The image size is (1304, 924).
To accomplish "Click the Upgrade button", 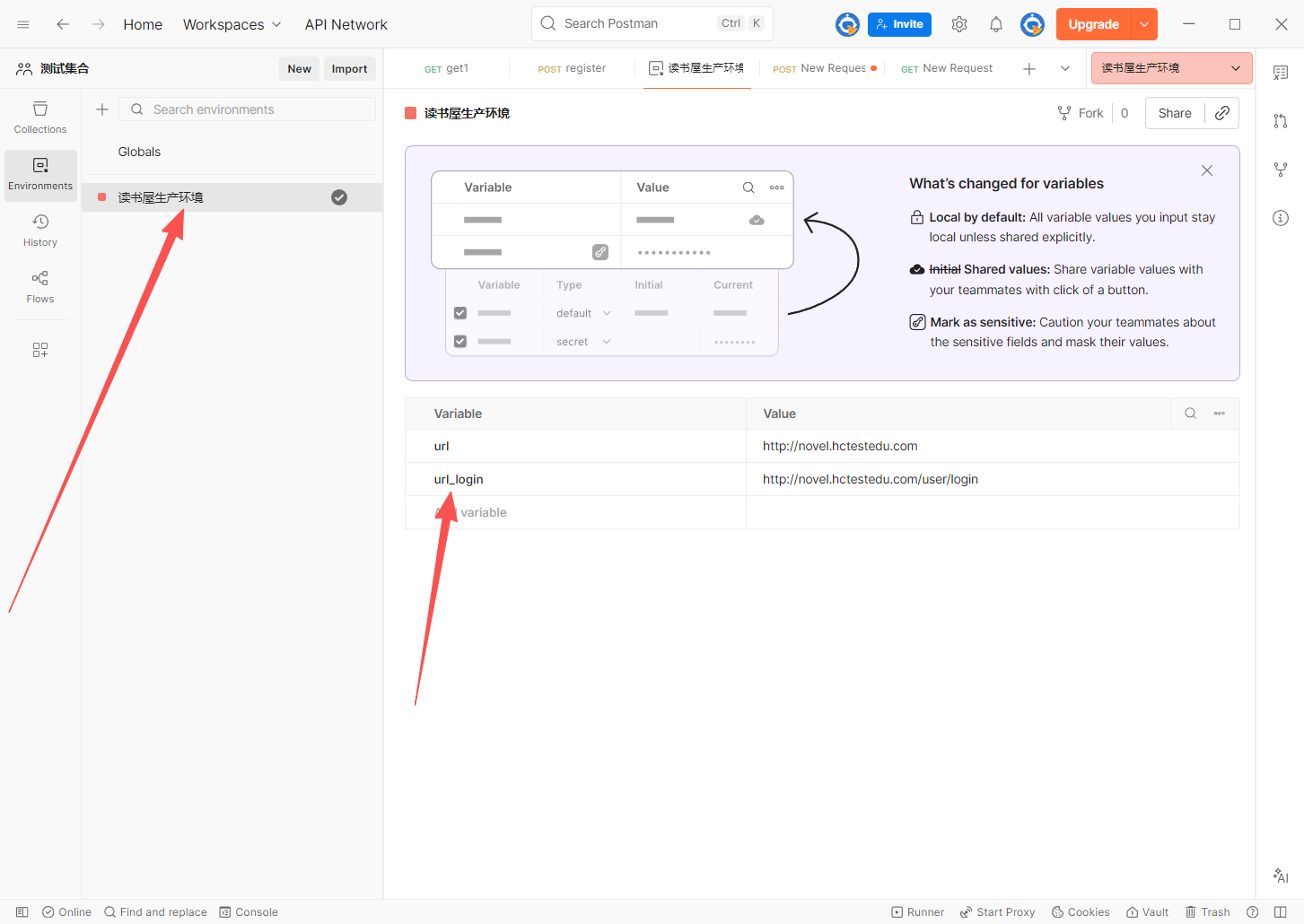I will pos(1094,24).
